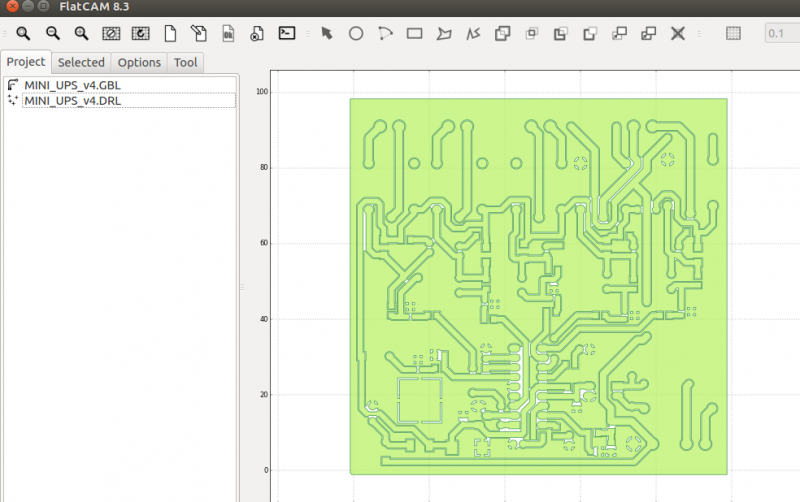
Task: Open the command line shell
Action: 286,33
